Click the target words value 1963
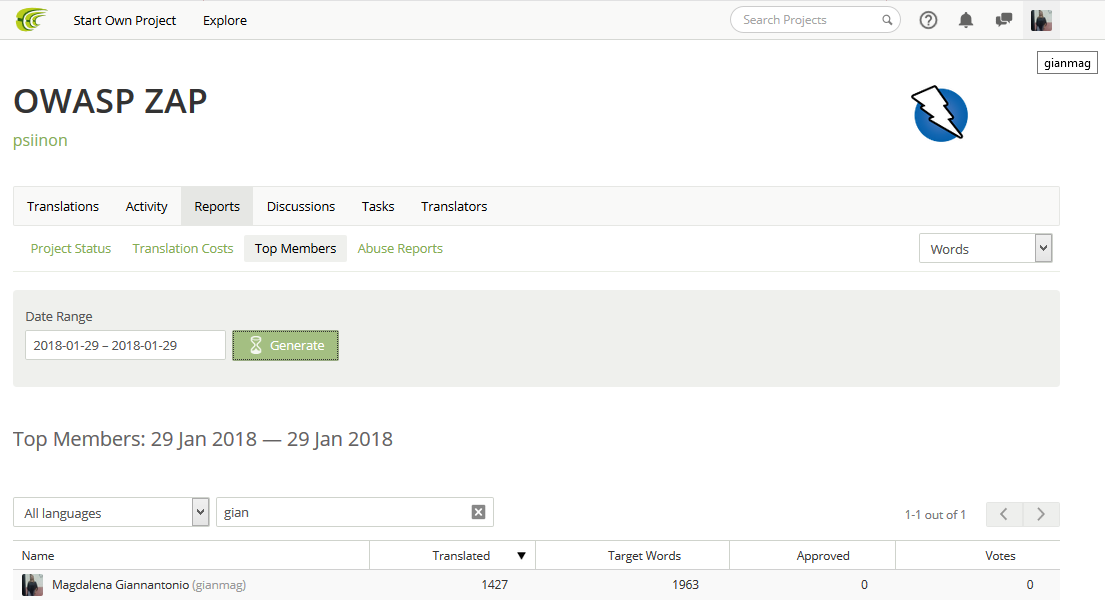1105x607 pixels. [x=685, y=584]
